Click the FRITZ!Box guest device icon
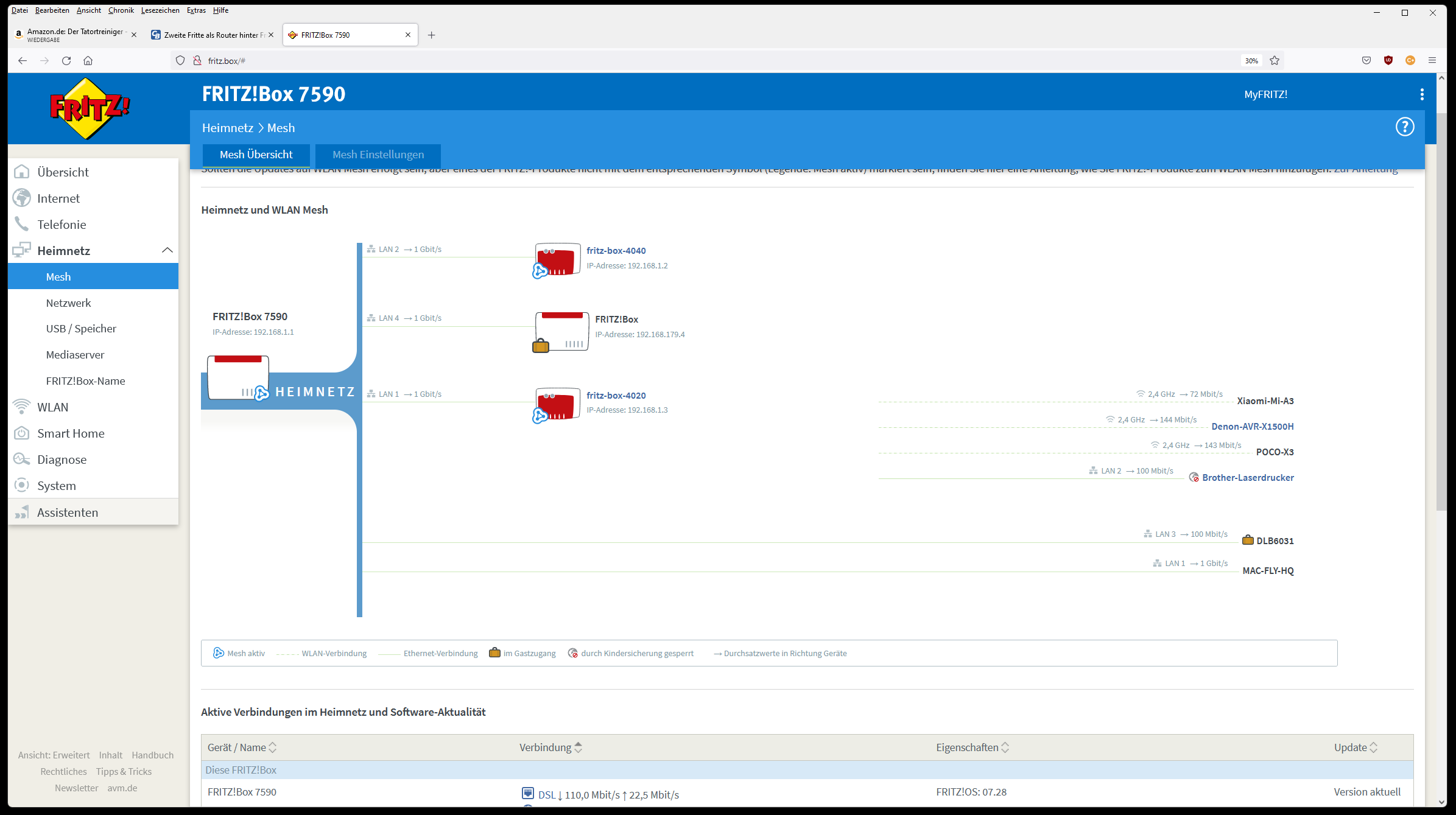The width and height of the screenshot is (1456, 815). [x=561, y=332]
